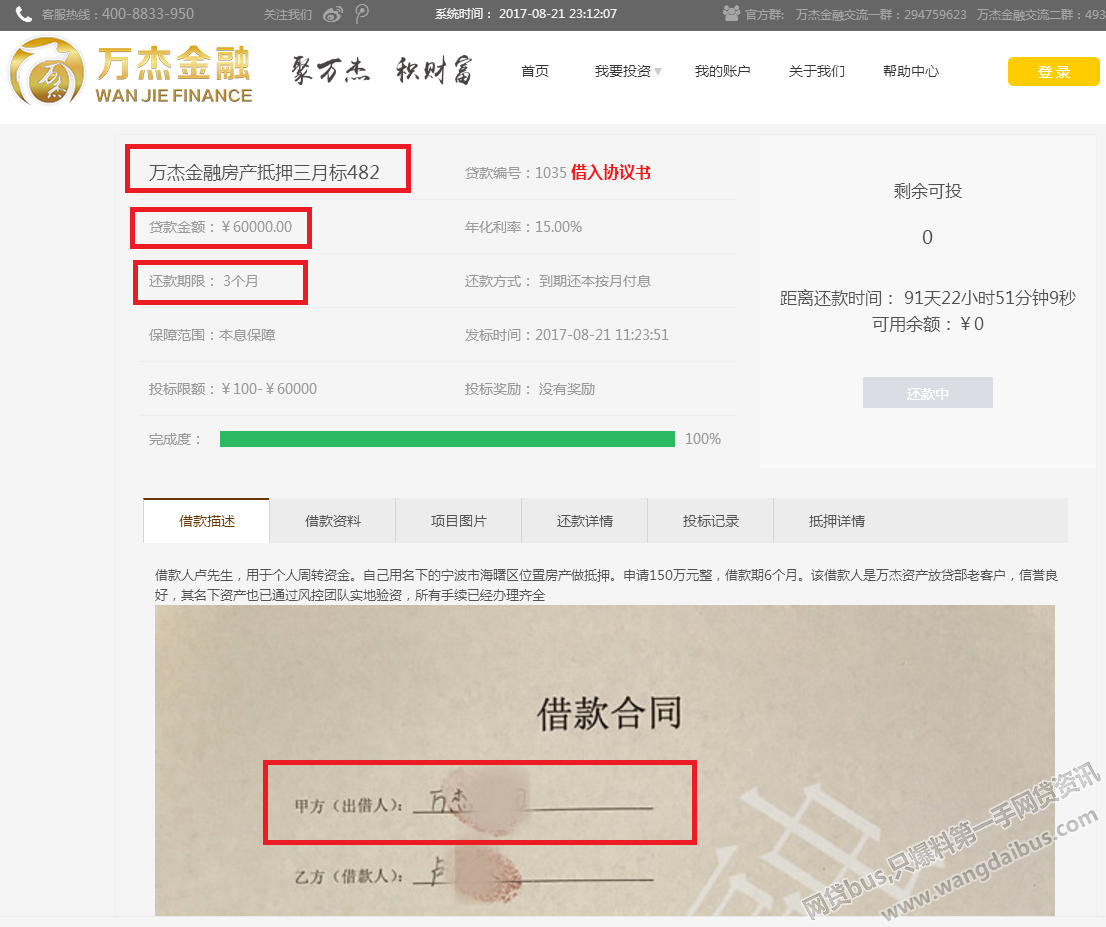
Task: Click the 投标限额 ￥100-￥60000 text
Action: click(x=233, y=389)
